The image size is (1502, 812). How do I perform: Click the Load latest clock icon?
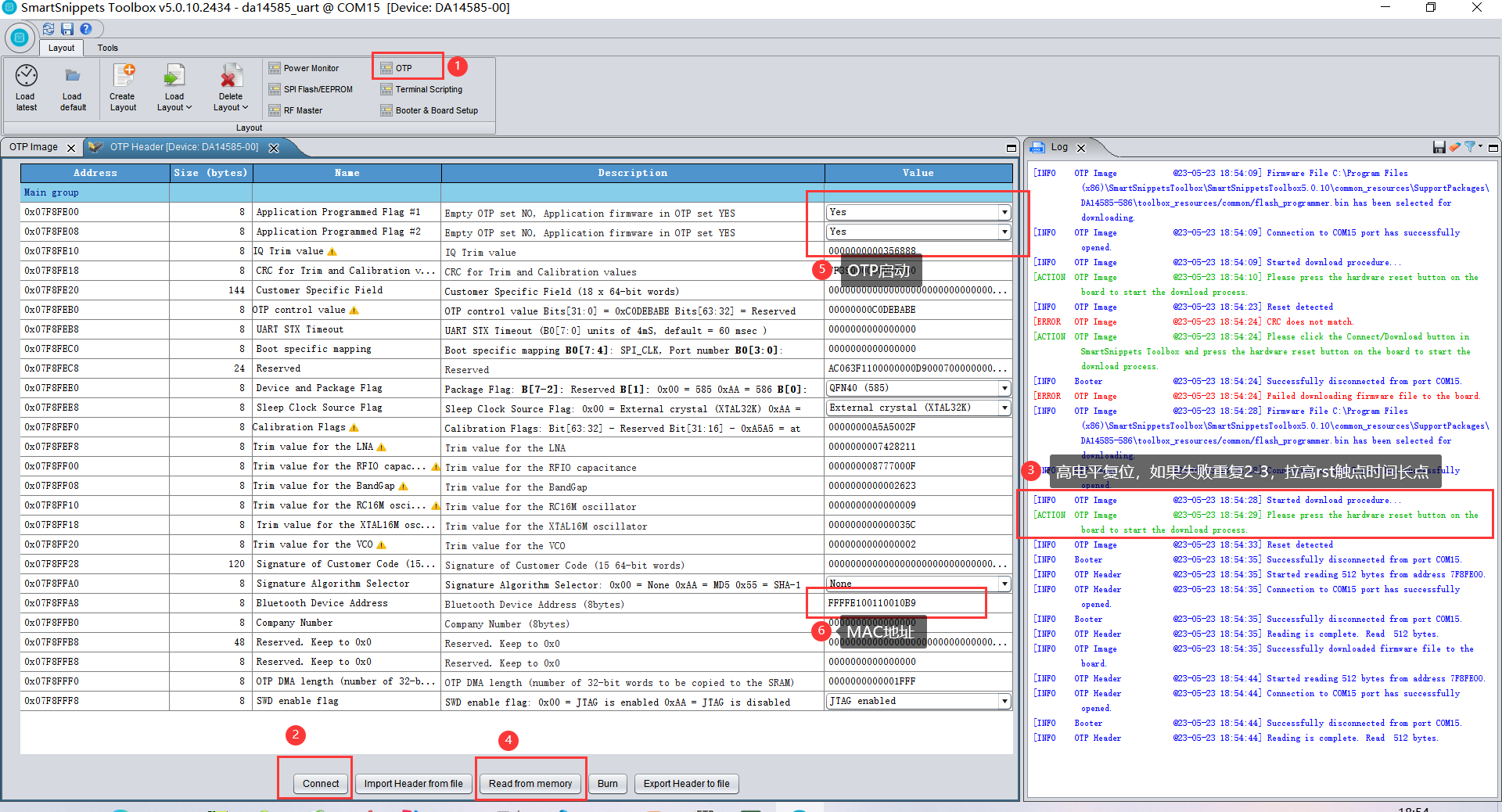(26, 75)
